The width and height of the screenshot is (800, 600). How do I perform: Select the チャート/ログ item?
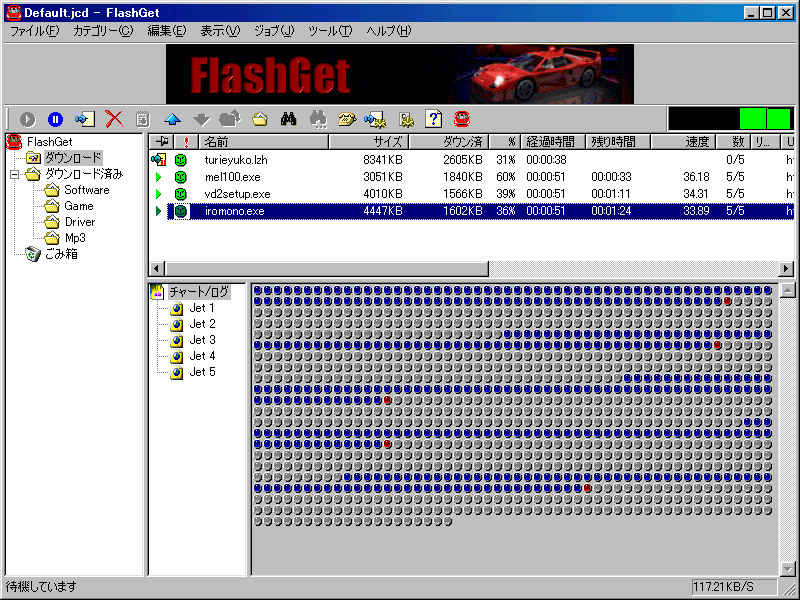199,292
